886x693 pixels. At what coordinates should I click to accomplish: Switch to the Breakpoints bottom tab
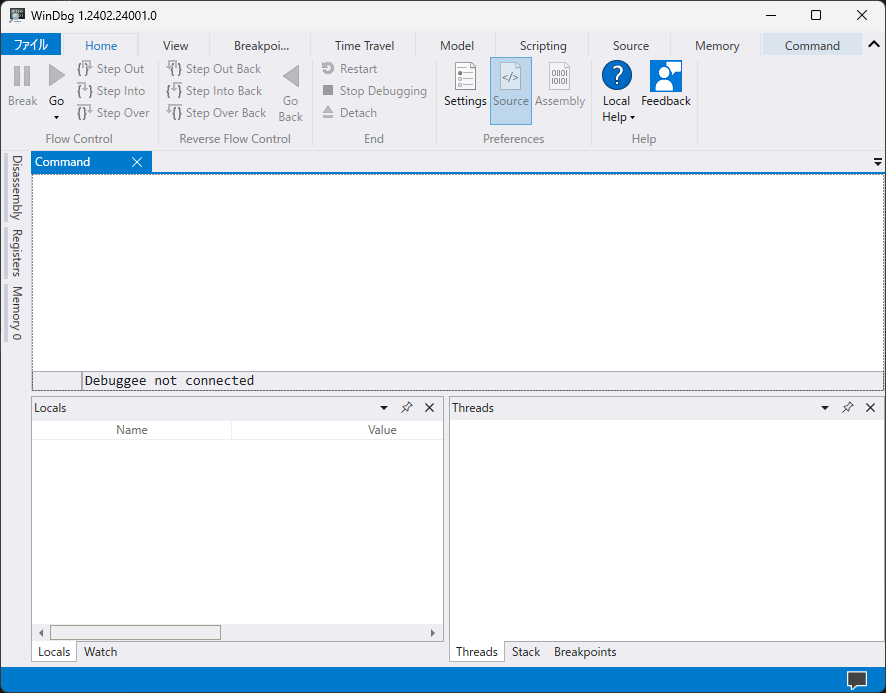click(585, 652)
